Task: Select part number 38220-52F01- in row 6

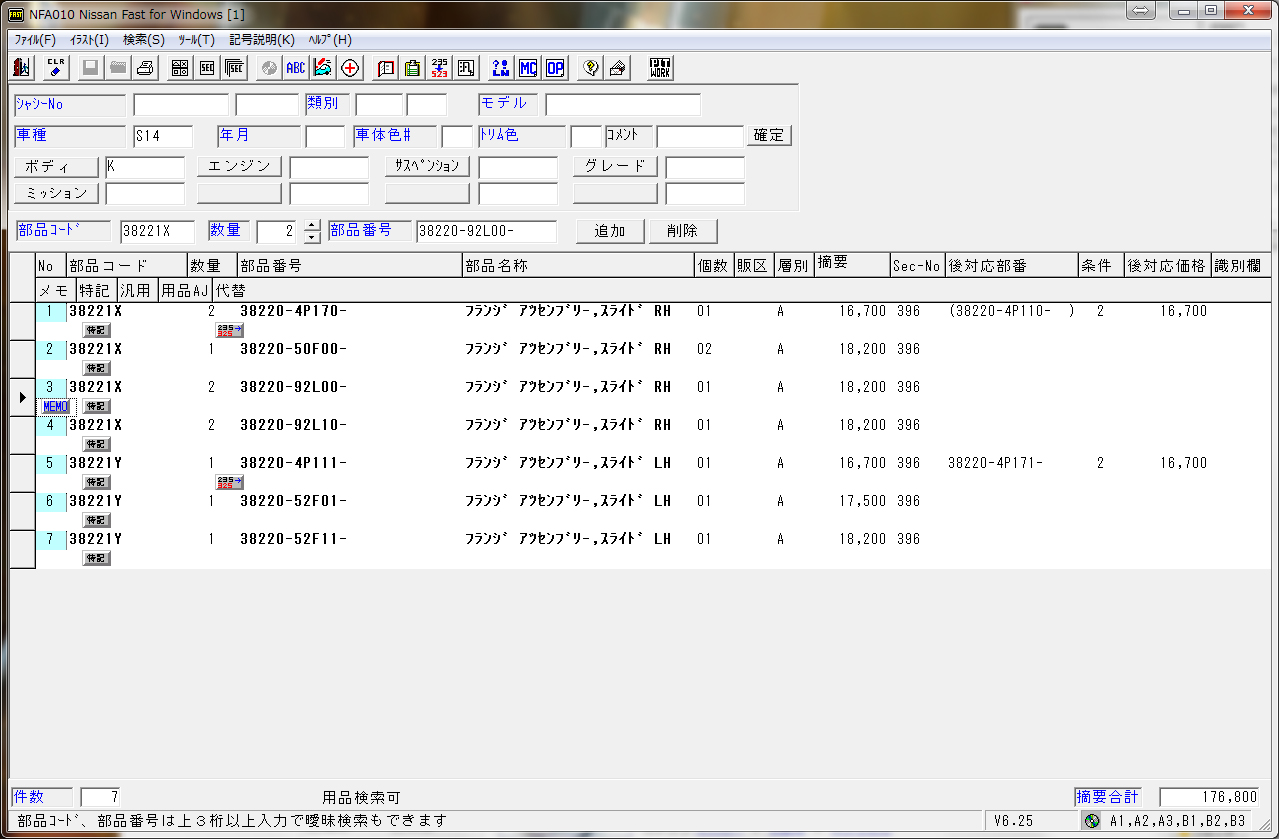Action: point(294,501)
